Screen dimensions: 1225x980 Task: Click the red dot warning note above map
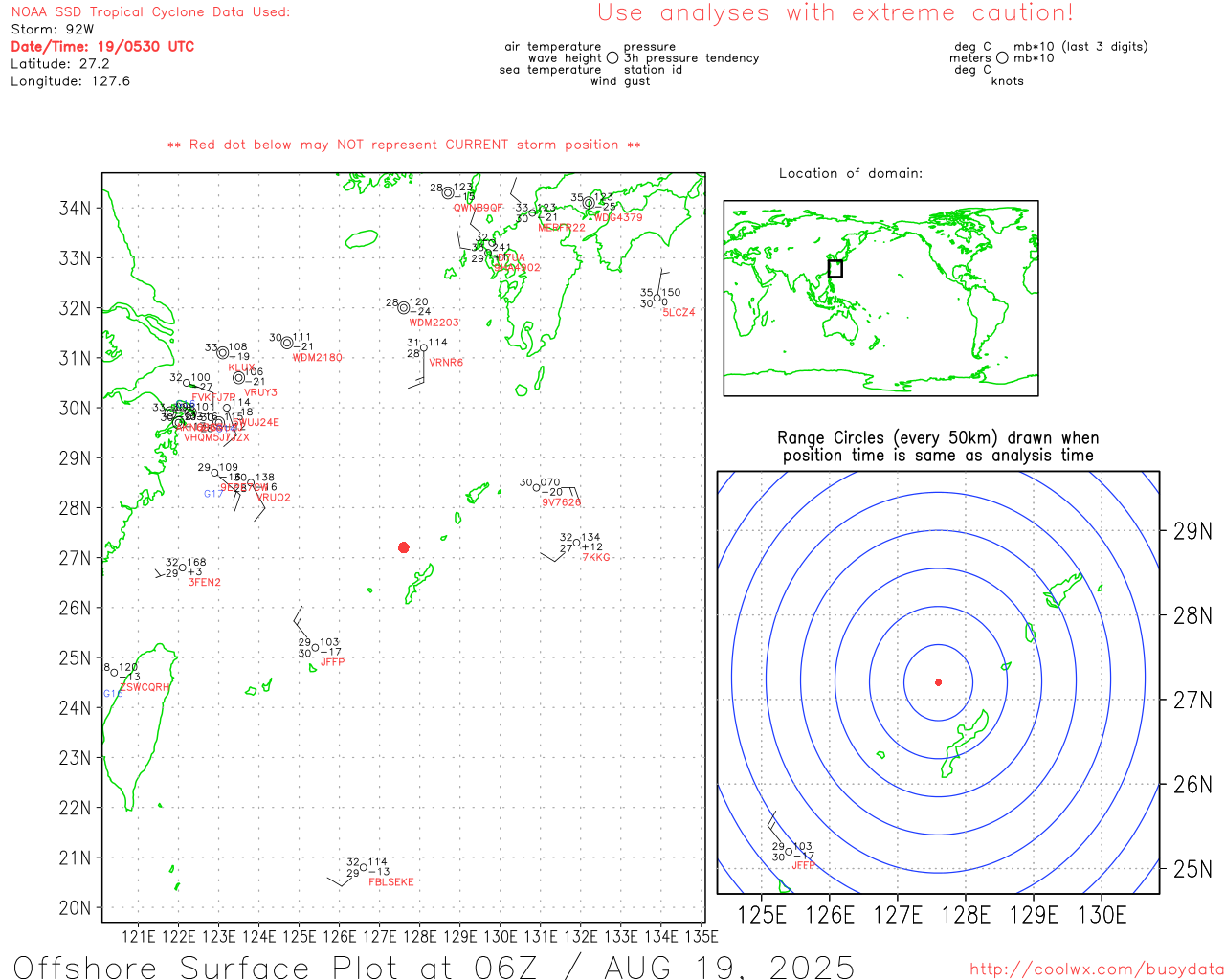(404, 145)
